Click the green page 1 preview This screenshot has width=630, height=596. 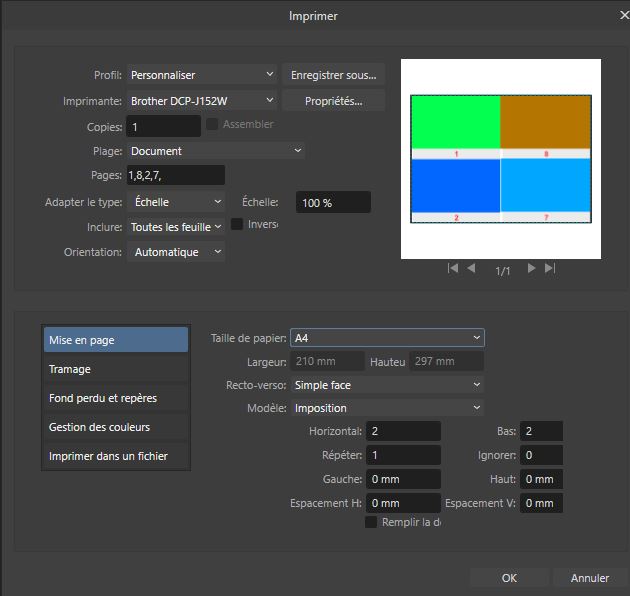[x=456, y=122]
